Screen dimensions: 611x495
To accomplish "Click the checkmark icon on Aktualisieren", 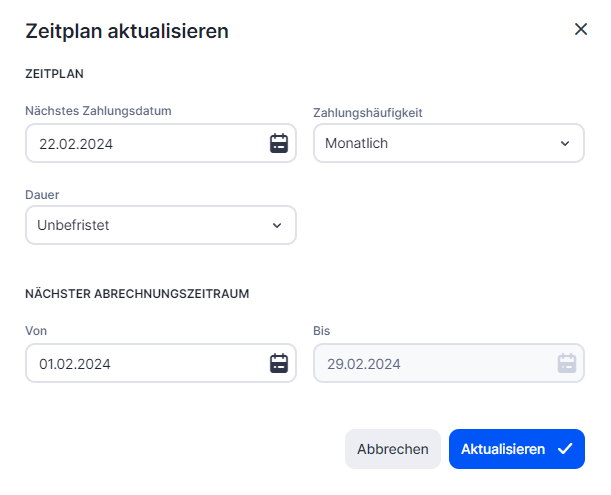I will 565,449.
